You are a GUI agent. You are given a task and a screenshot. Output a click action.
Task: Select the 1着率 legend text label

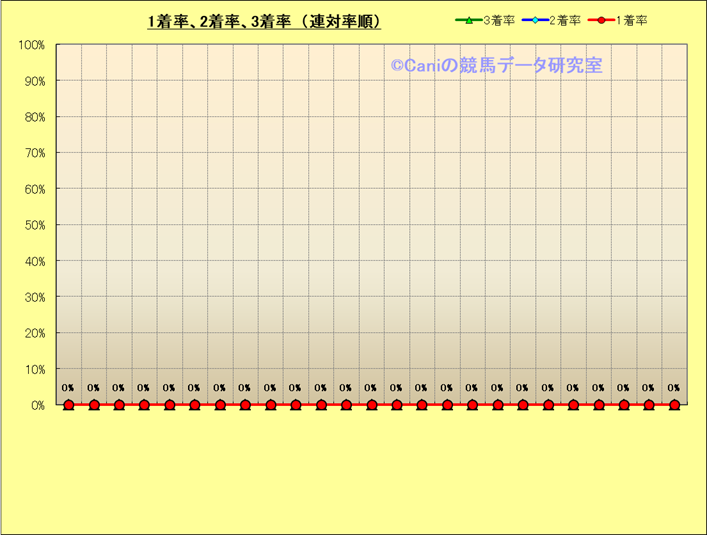coord(631,20)
